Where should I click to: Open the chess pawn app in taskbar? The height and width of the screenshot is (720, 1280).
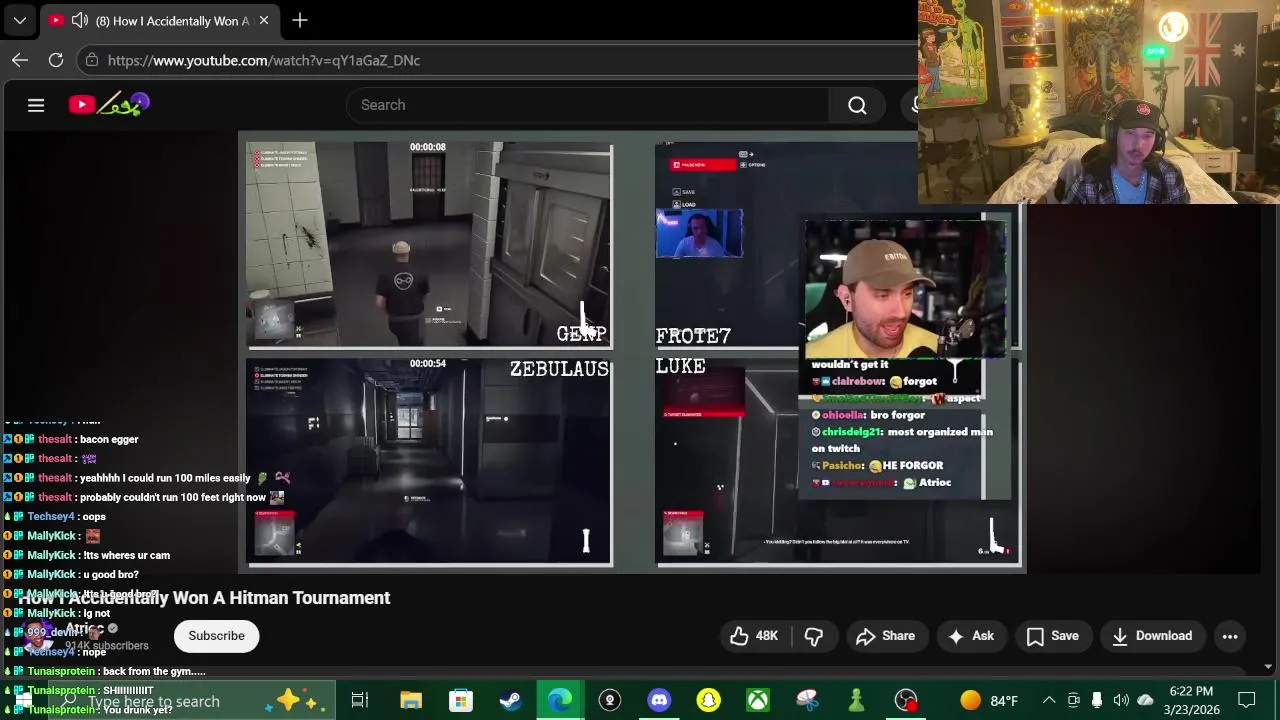point(856,700)
